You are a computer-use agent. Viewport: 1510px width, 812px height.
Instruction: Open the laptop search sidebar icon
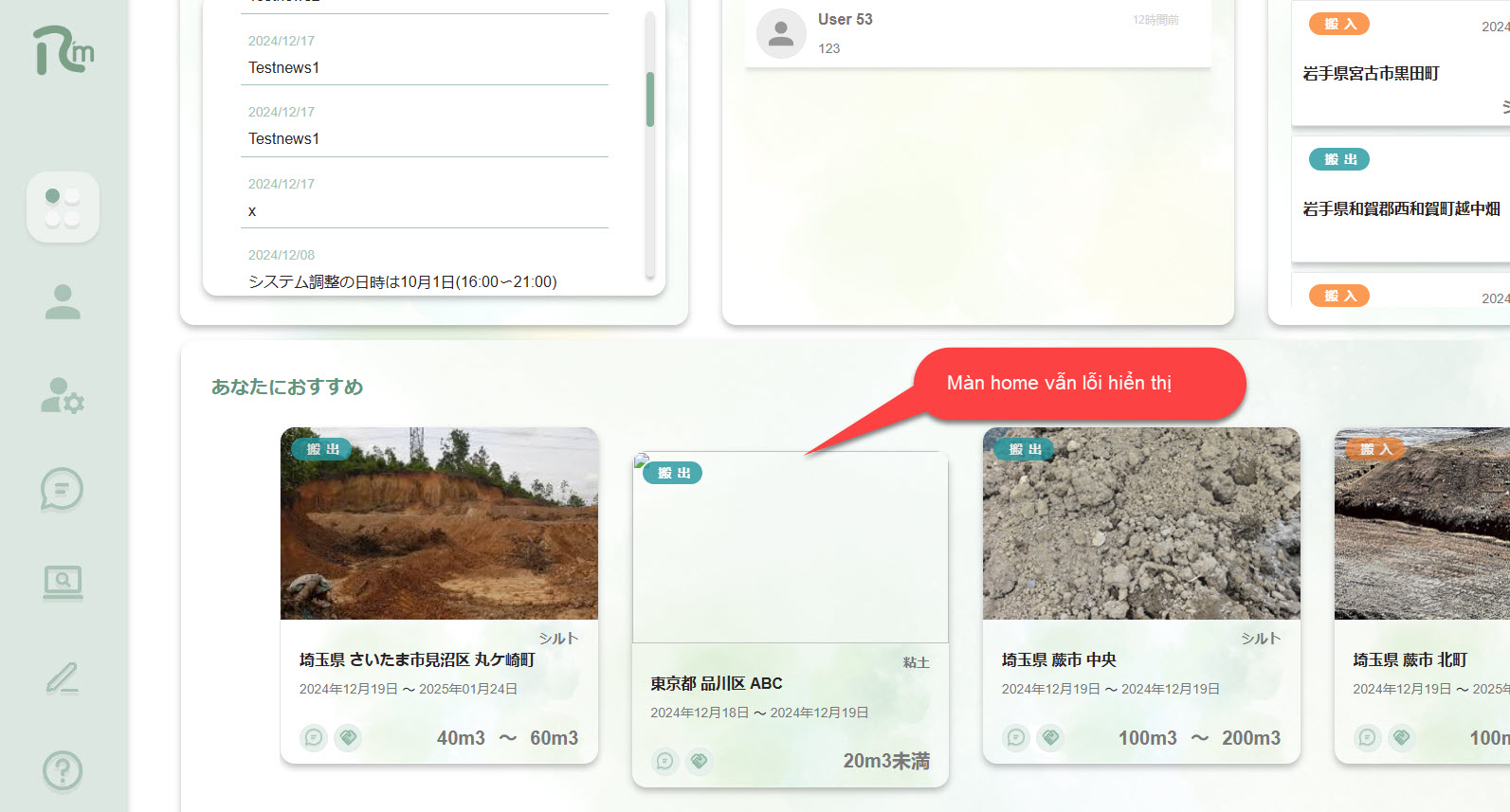[63, 582]
